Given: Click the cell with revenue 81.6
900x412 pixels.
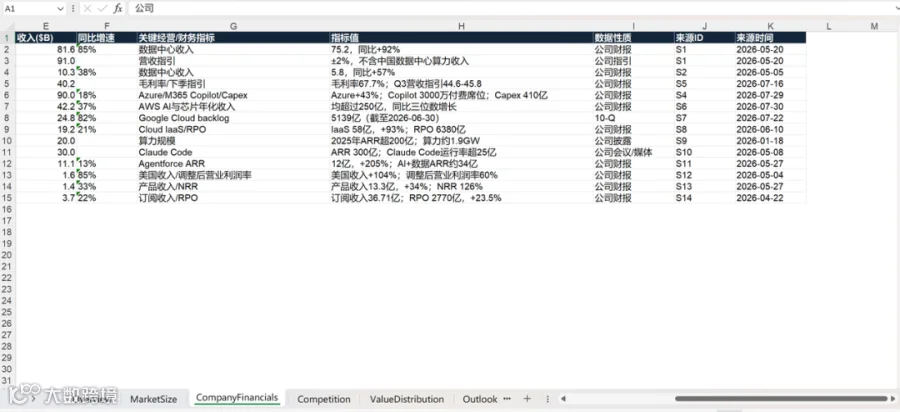Looking at the screenshot, I should (x=46, y=49).
